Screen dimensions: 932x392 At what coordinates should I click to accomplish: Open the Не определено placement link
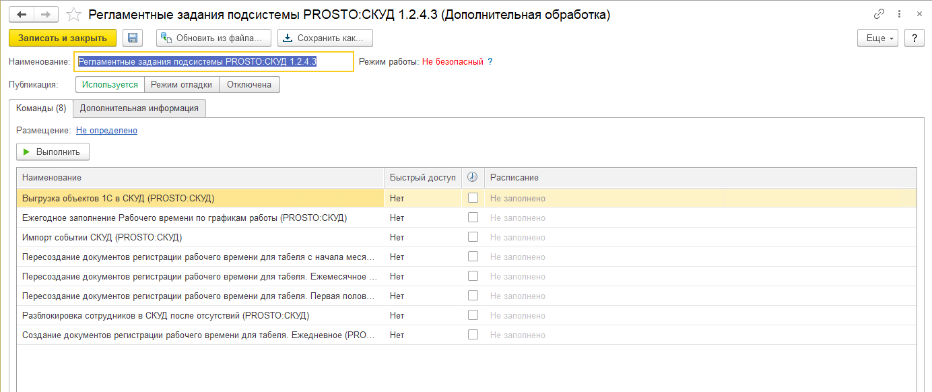[107, 130]
